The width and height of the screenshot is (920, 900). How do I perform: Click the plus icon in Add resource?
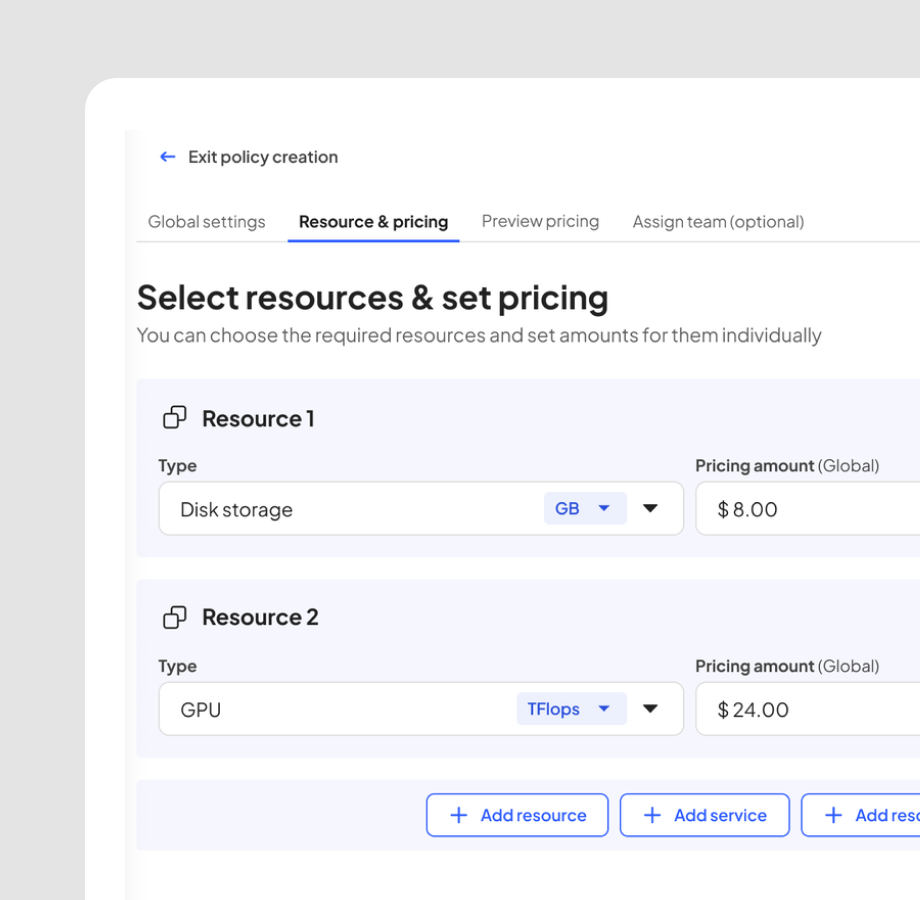coord(459,815)
